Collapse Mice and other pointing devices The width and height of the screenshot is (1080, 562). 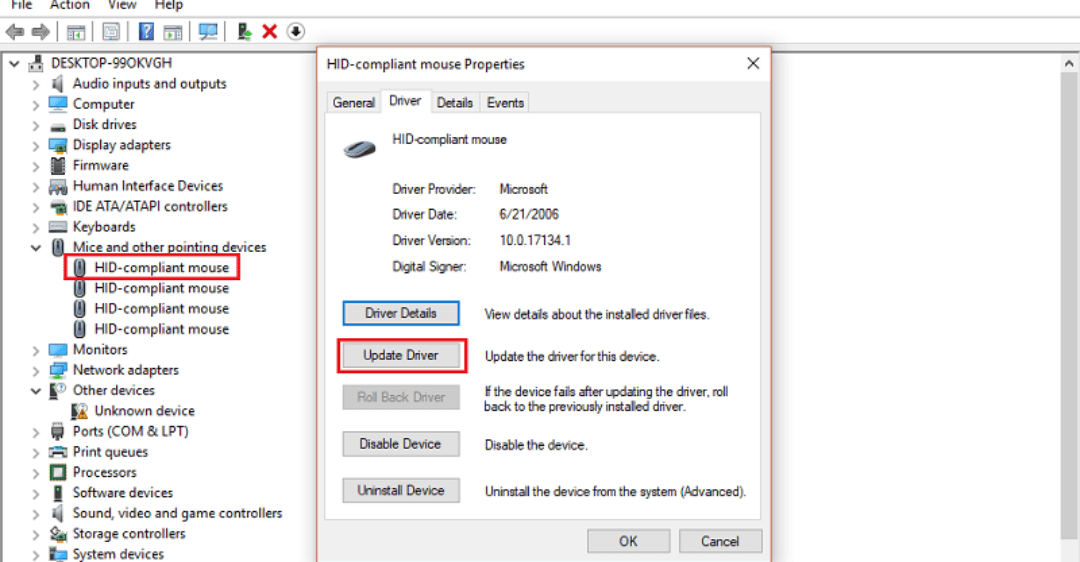pos(36,247)
